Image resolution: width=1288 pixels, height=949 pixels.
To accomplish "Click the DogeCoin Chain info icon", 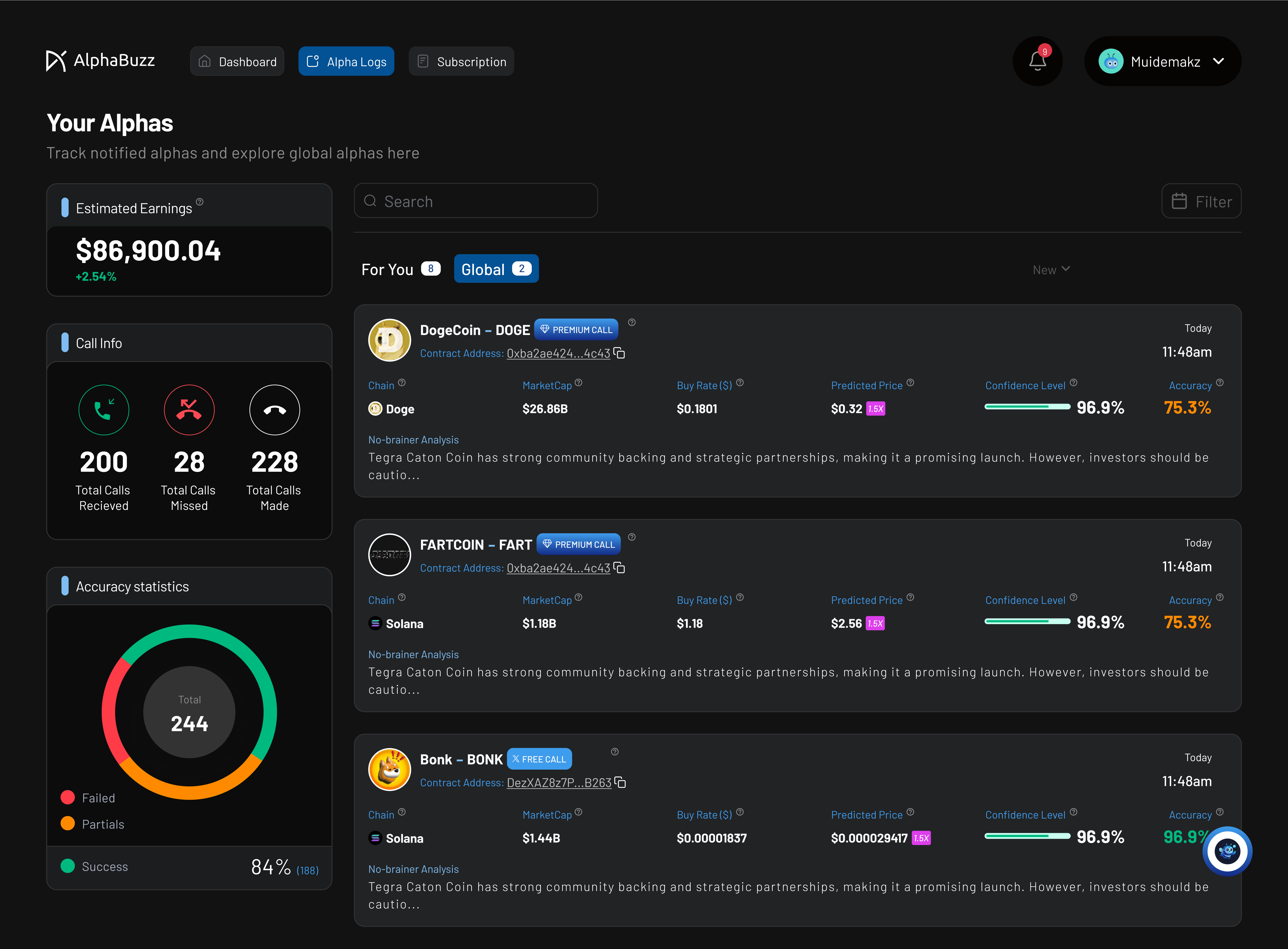I will [402, 383].
